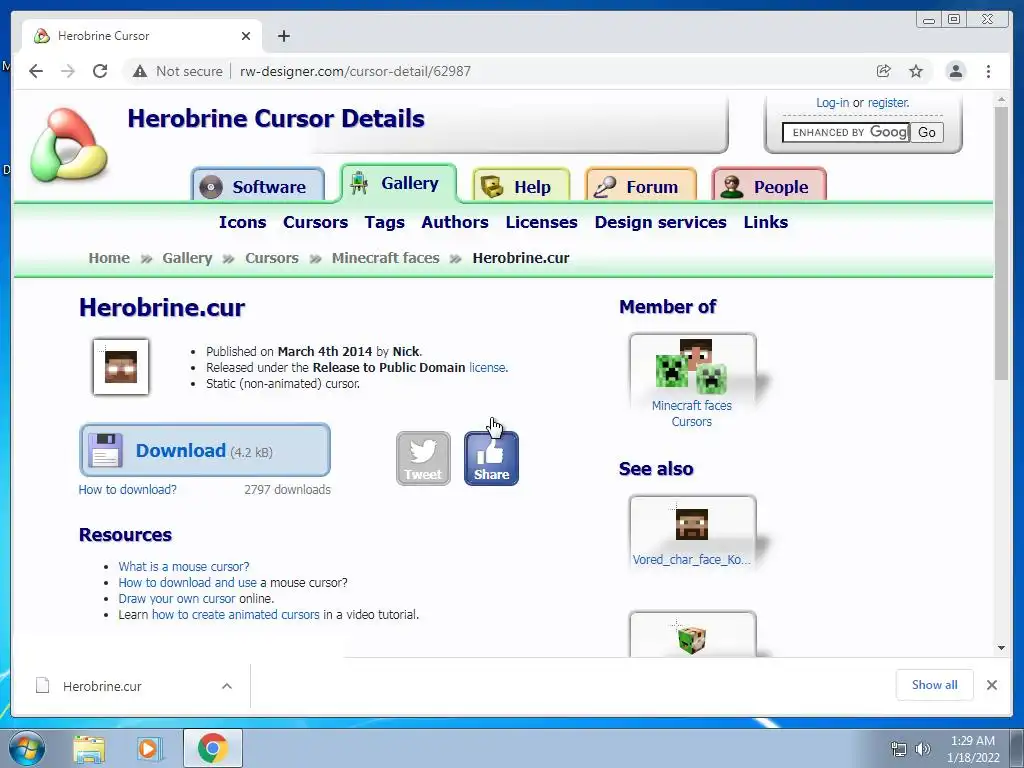Click the RealWorld Designer site logo
The image size is (1024, 768).
point(69,145)
